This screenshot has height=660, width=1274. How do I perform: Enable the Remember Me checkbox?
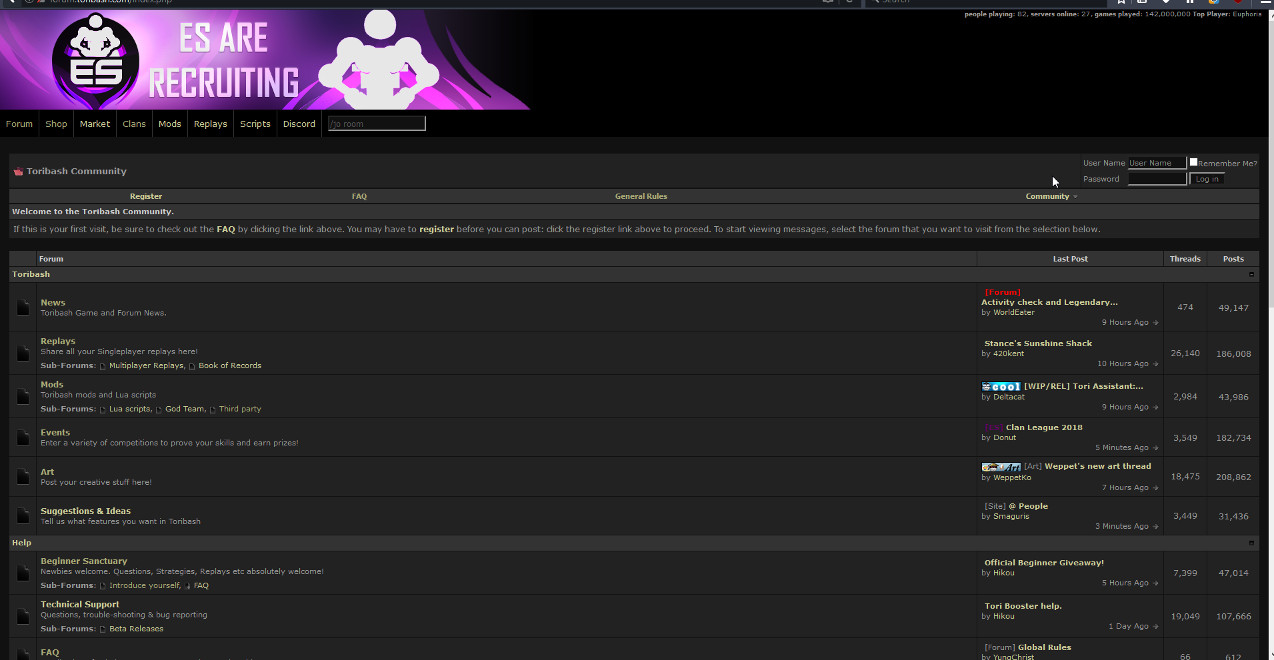(1192, 162)
